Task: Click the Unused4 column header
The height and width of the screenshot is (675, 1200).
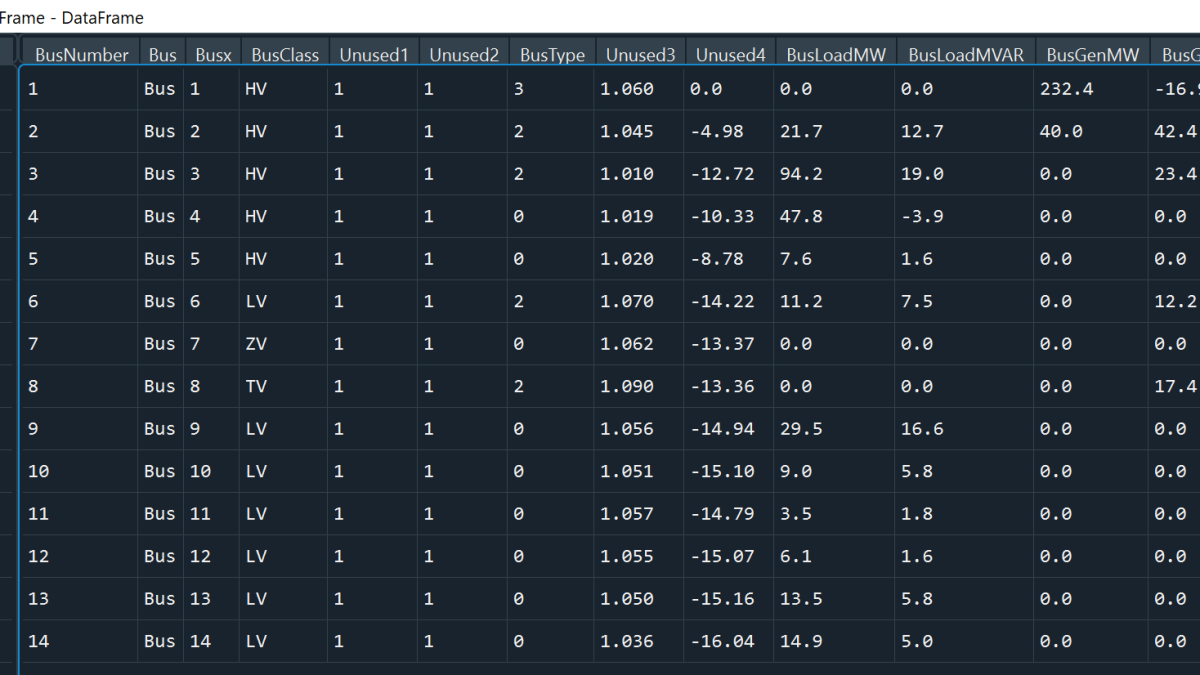Action: point(730,55)
